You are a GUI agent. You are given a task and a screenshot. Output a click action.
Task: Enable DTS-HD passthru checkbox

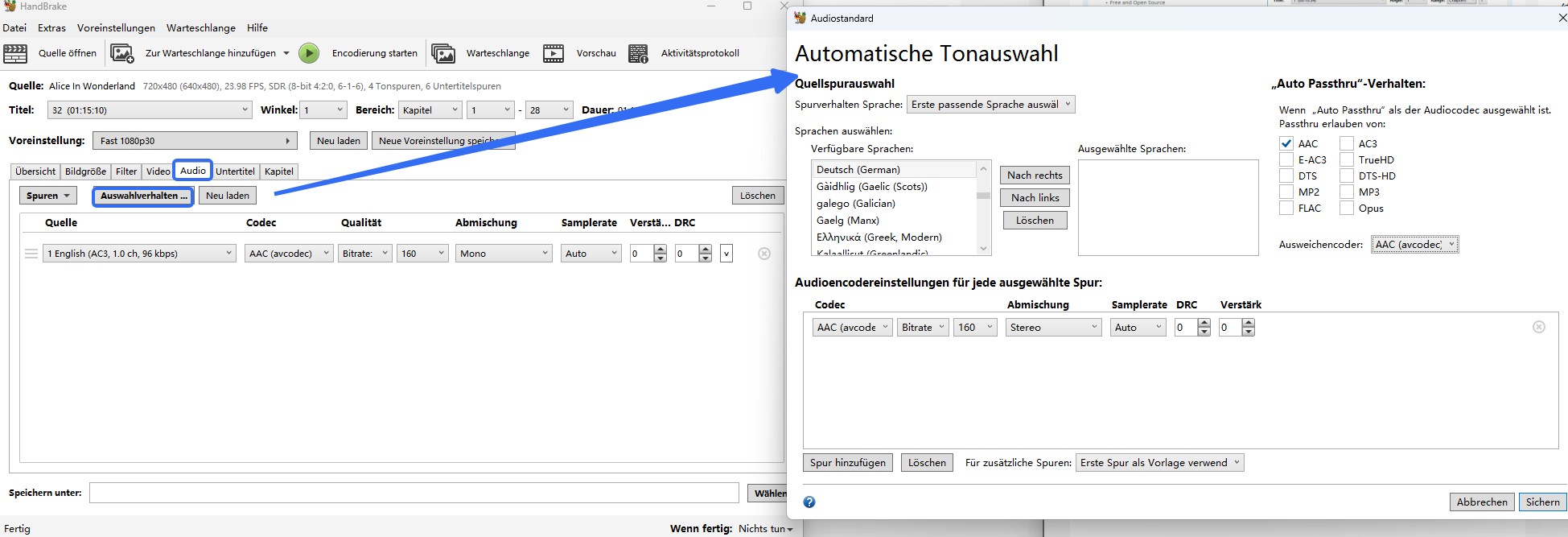pos(1347,176)
